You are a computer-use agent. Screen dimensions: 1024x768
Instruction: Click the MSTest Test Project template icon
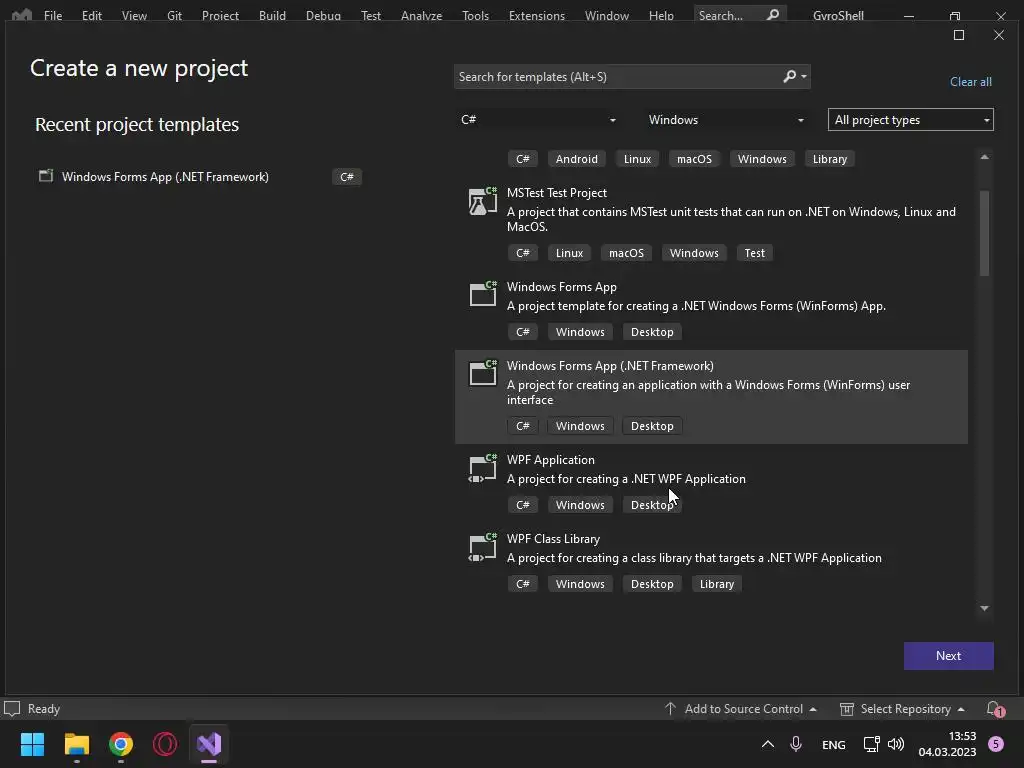pyautogui.click(x=483, y=201)
